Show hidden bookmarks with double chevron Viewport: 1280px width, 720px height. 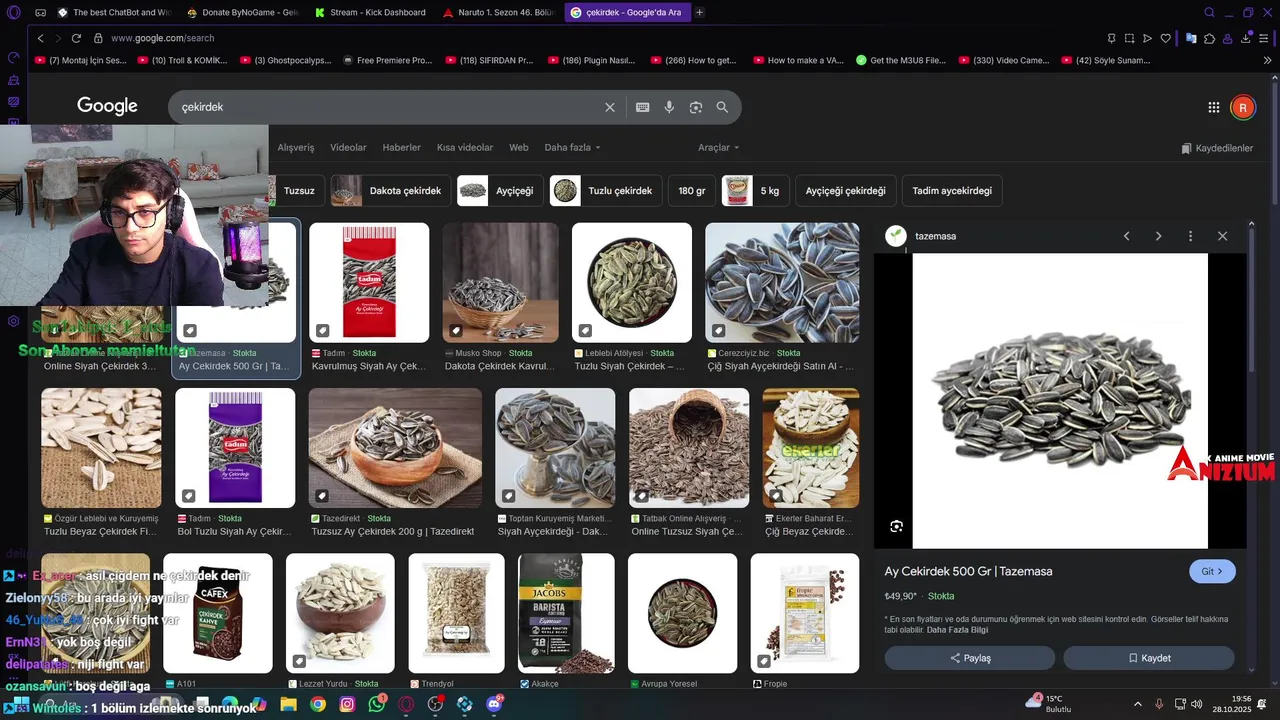[x=1268, y=60]
